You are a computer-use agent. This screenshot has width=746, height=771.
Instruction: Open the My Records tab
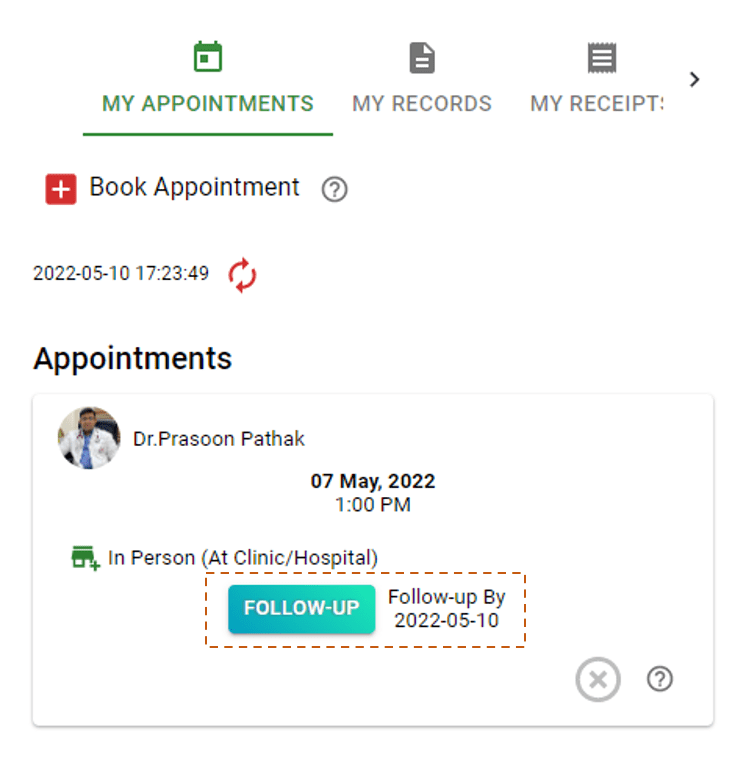tap(422, 104)
